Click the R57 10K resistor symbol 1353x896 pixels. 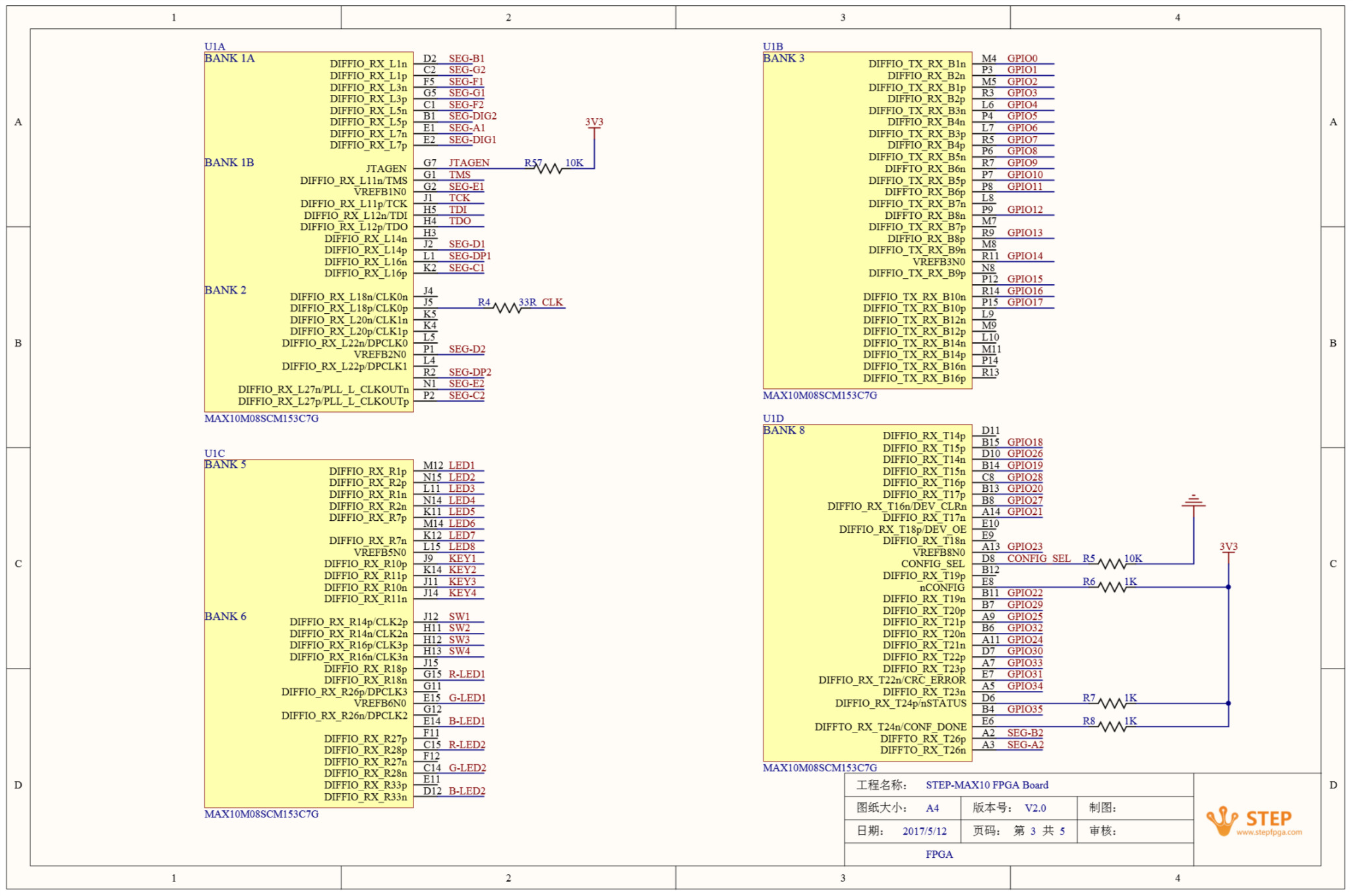coord(548,169)
